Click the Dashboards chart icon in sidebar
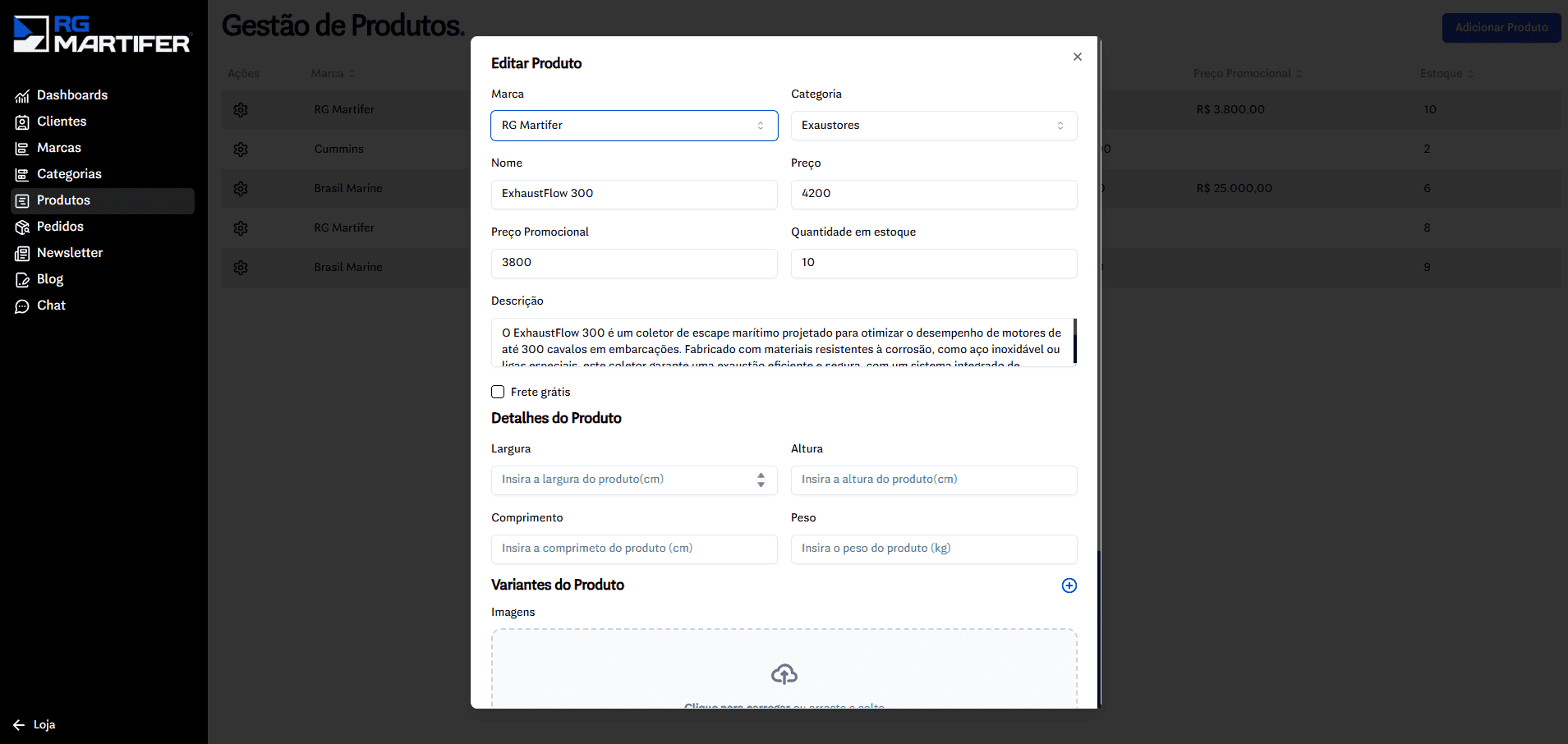1568x744 pixels. 22,96
